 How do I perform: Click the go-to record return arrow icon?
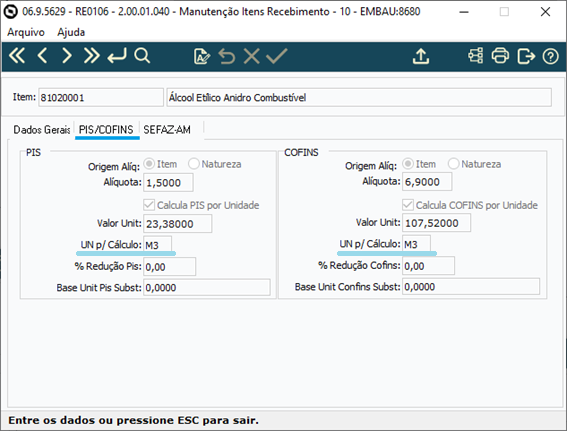point(117,56)
